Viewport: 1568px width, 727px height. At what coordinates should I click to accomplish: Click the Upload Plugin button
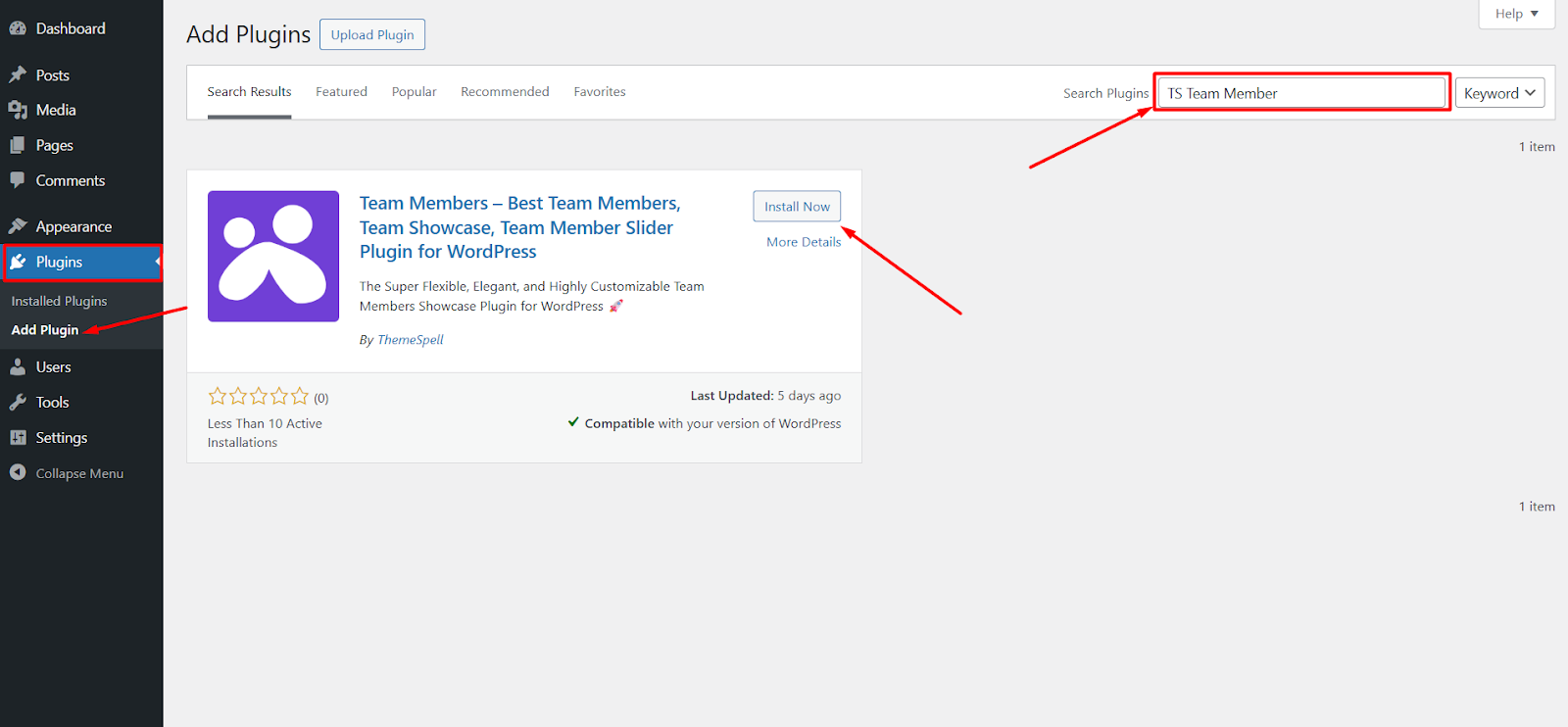click(372, 34)
